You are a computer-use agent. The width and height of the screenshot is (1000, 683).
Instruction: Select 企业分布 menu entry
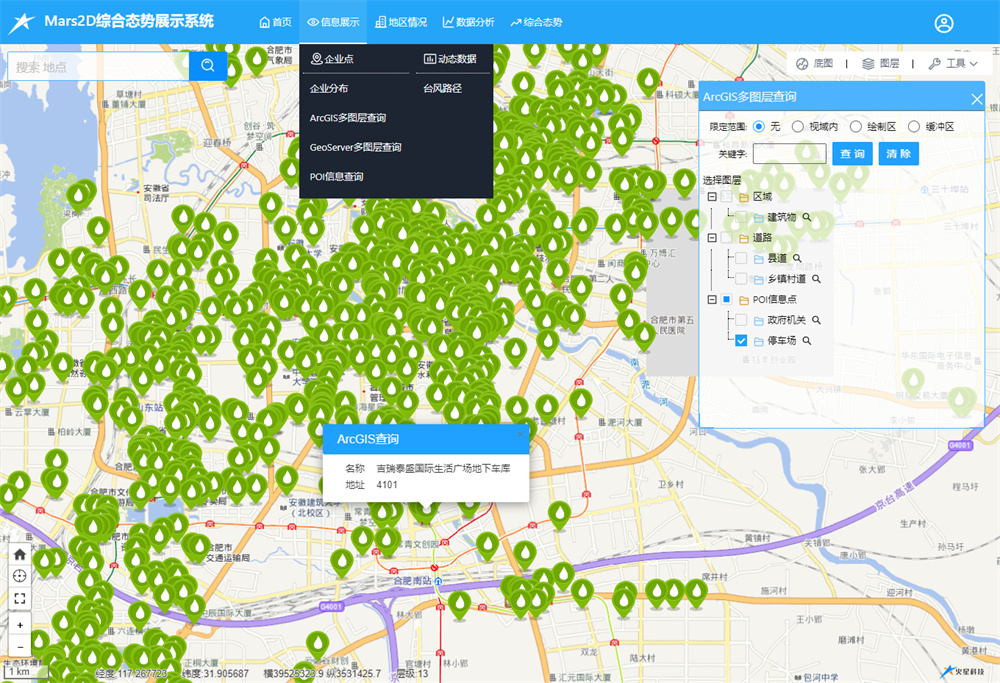point(329,89)
